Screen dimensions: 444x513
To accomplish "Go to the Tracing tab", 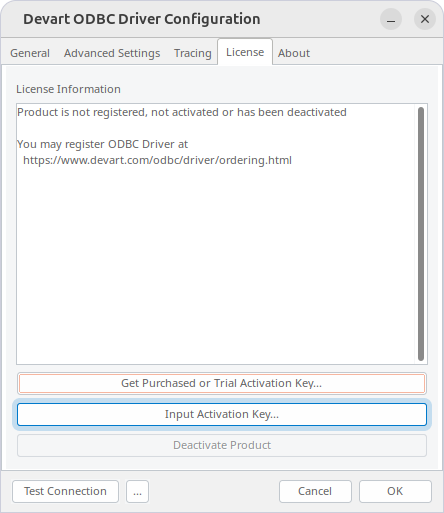I will (x=193, y=53).
